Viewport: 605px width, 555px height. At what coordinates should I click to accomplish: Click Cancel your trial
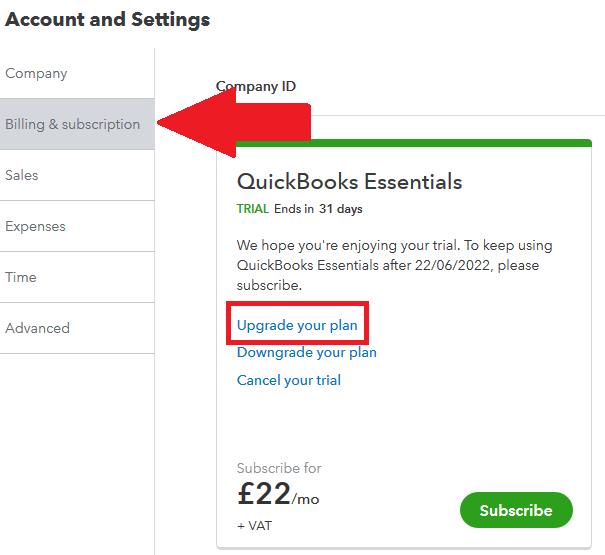pyautogui.click(x=289, y=380)
